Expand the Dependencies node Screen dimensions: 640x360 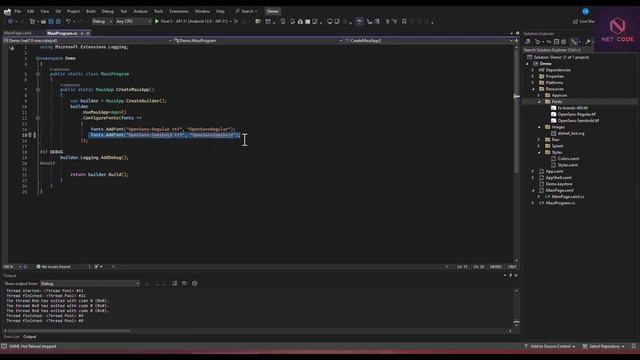pos(533,70)
